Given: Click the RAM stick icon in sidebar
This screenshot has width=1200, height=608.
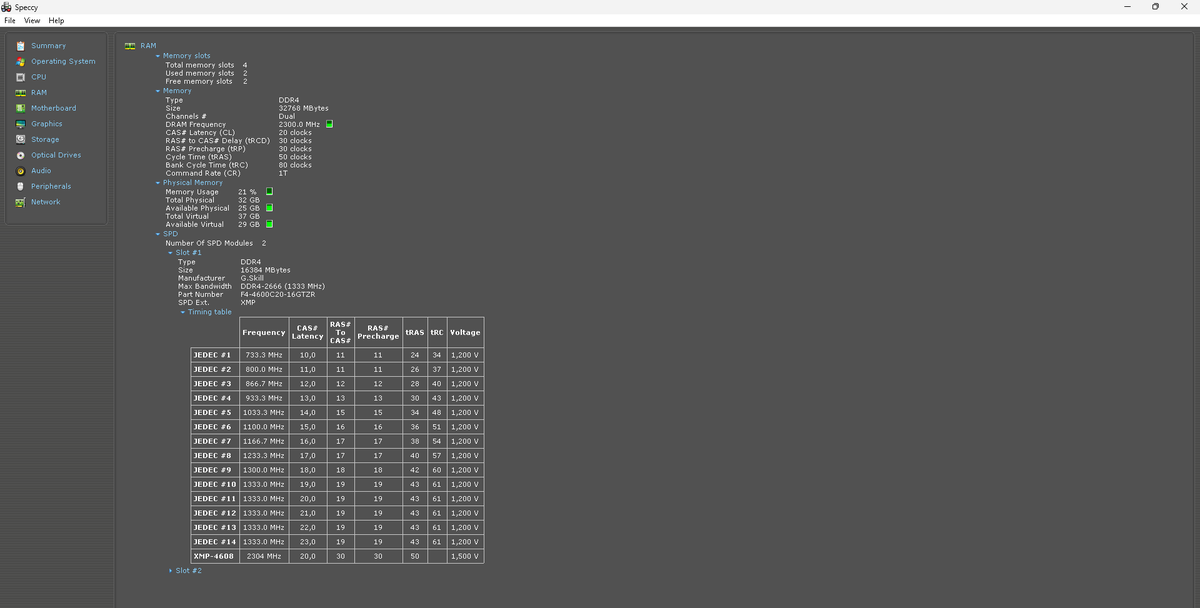Looking at the screenshot, I should (20, 92).
